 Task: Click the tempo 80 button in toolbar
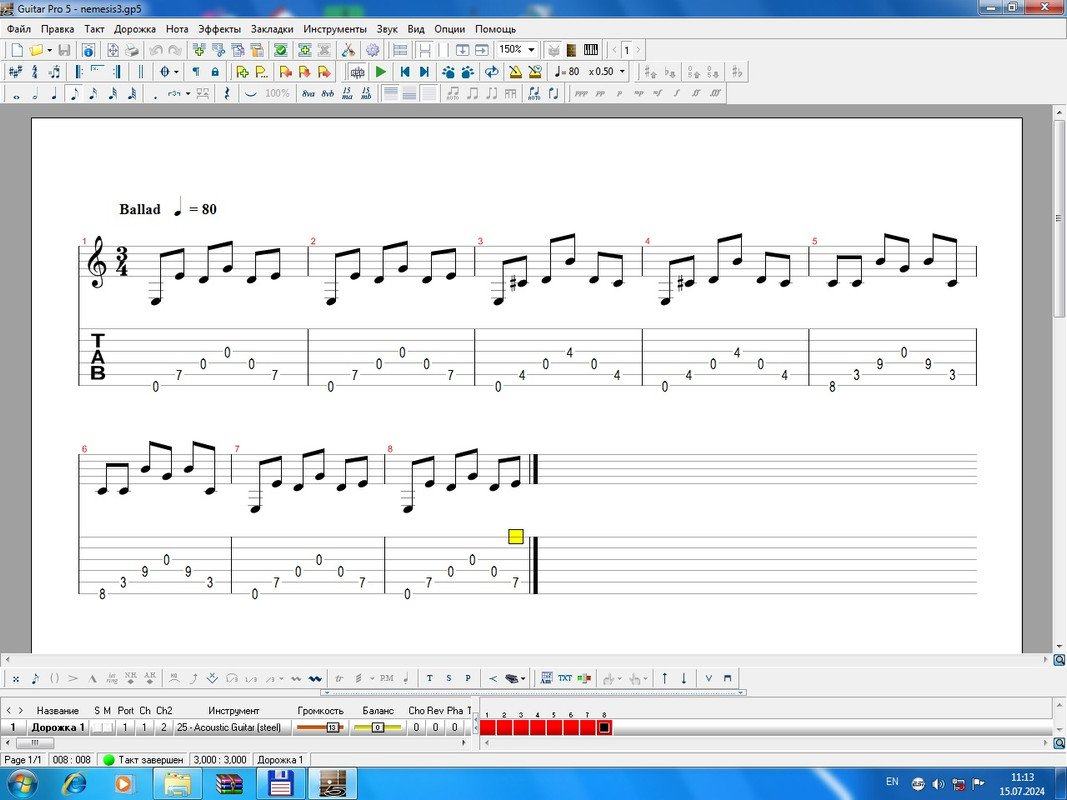coord(568,72)
